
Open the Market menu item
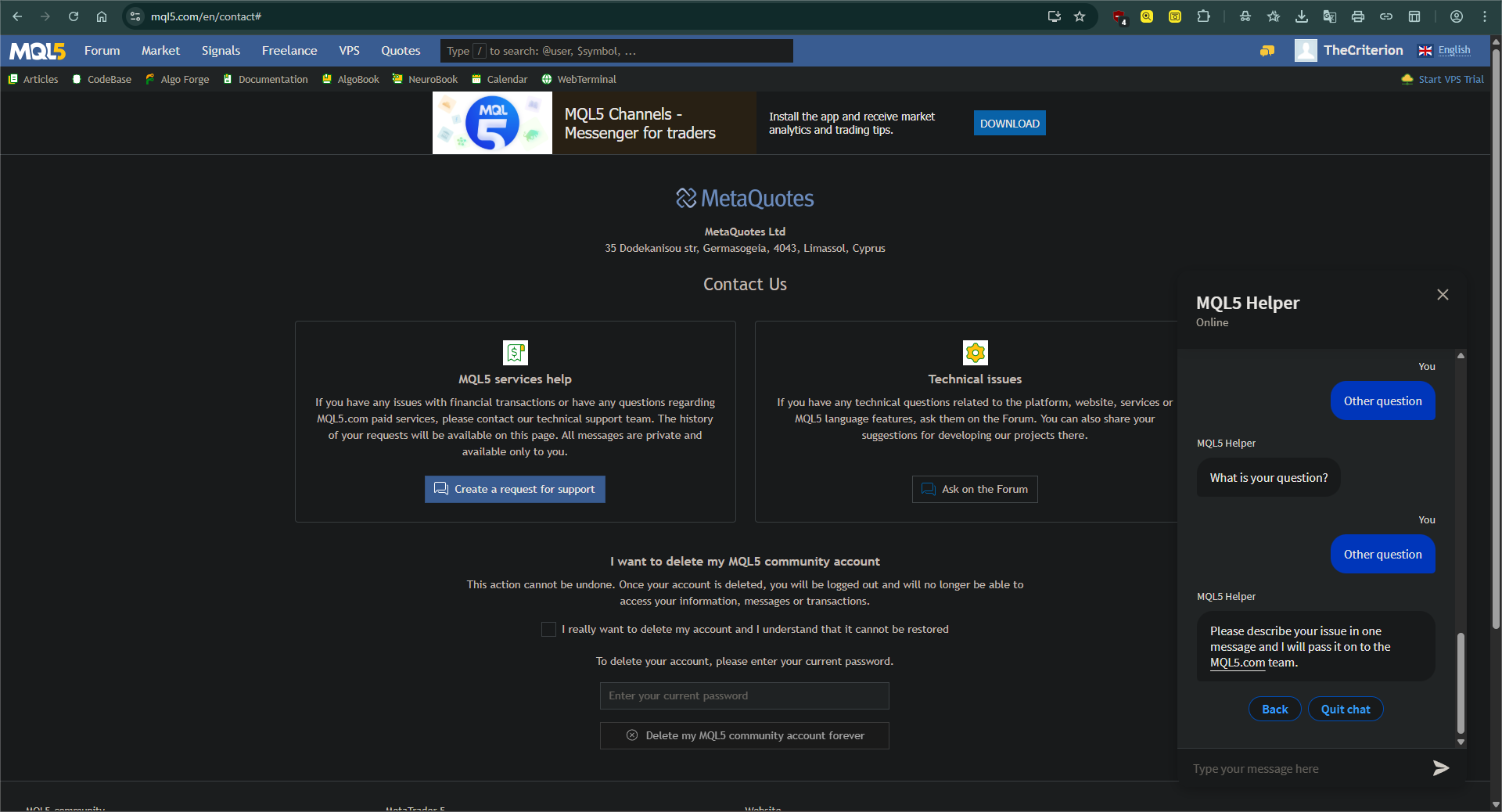pyautogui.click(x=160, y=51)
